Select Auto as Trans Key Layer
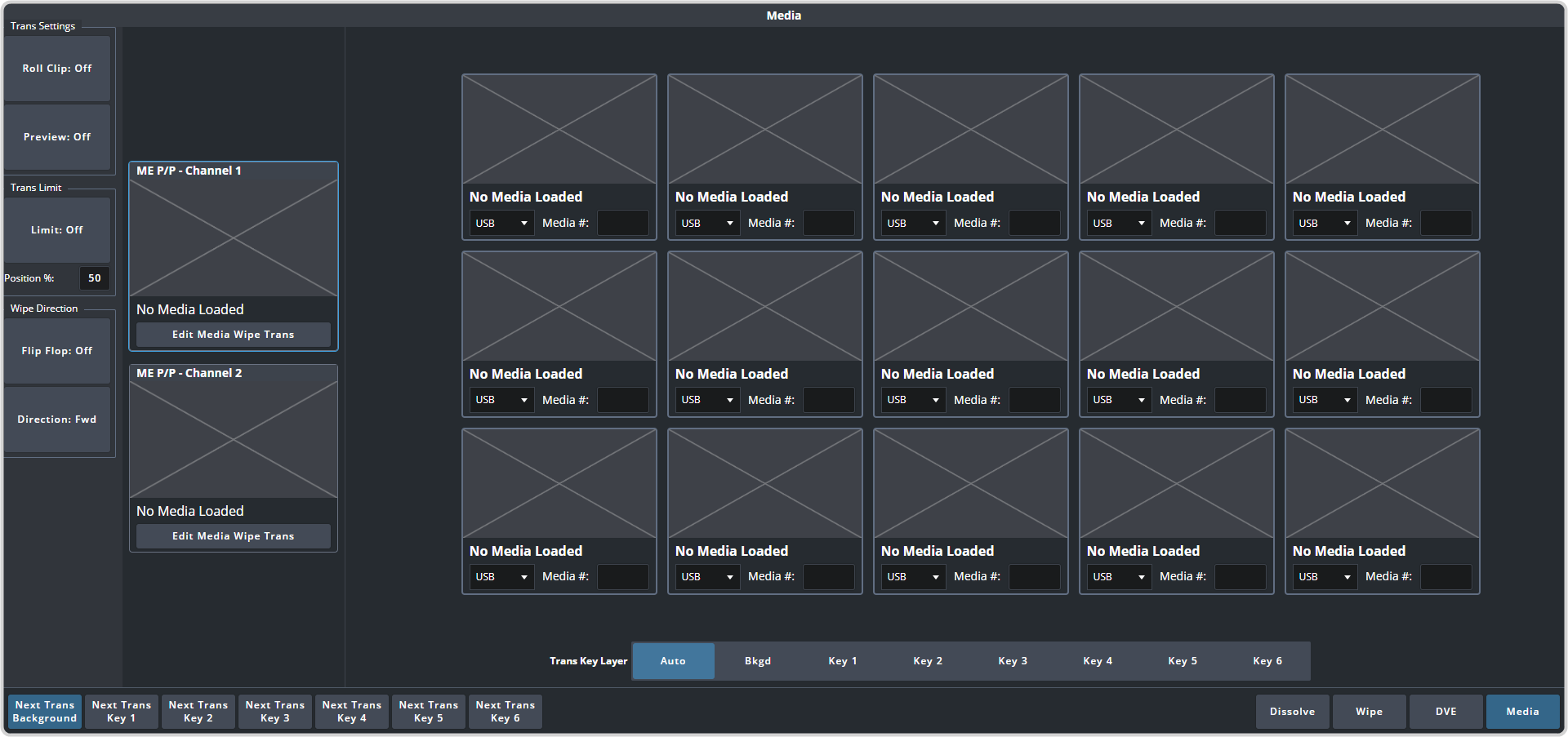 click(x=673, y=661)
